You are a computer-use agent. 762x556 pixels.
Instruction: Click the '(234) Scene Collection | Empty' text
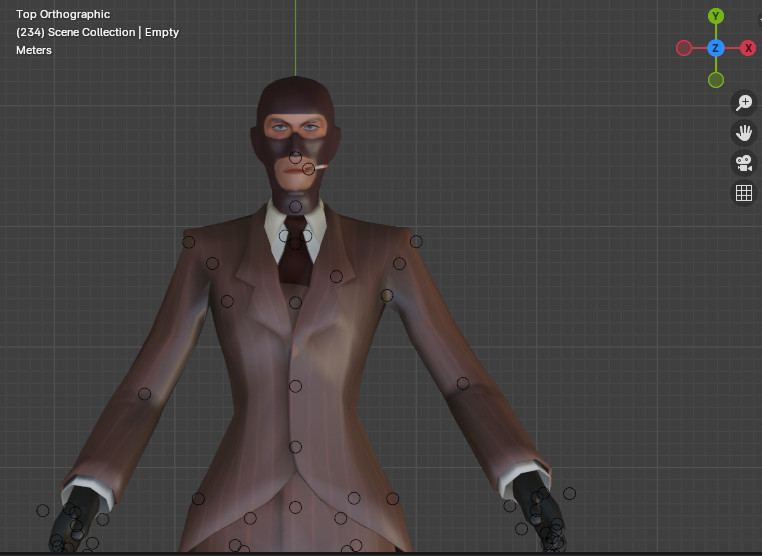[97, 32]
